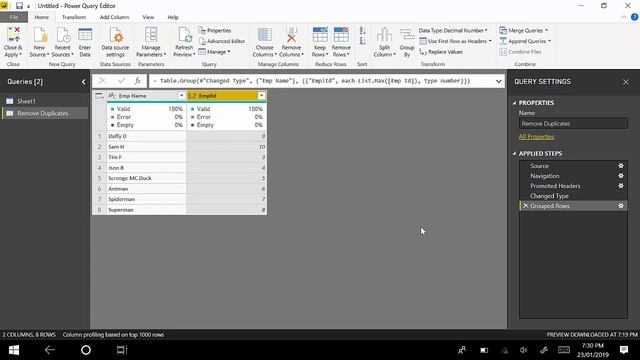Screen dimensions: 640x360
Task: Switch to the Add Column tab
Action: [114, 17]
